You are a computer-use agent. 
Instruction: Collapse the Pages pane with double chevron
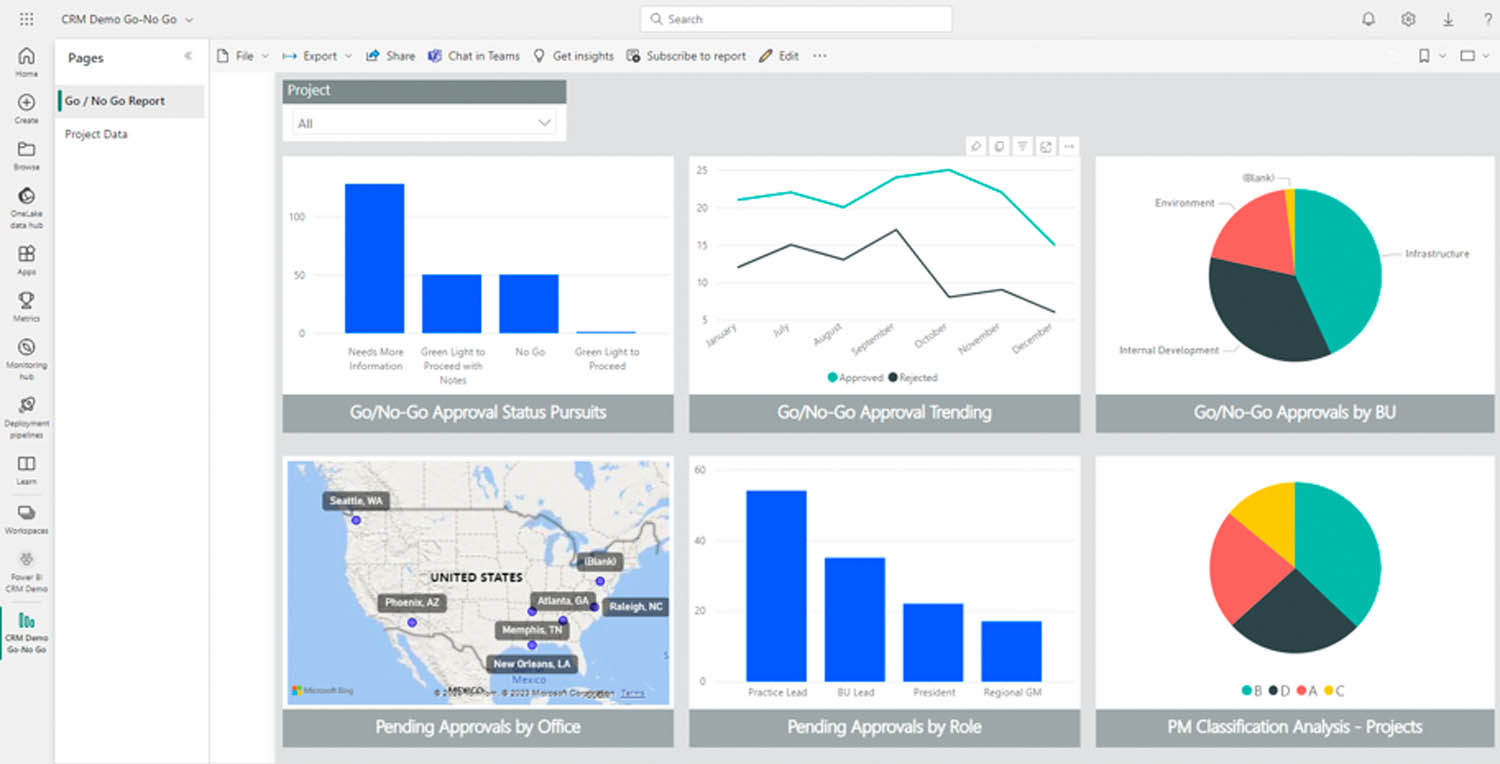tap(188, 57)
